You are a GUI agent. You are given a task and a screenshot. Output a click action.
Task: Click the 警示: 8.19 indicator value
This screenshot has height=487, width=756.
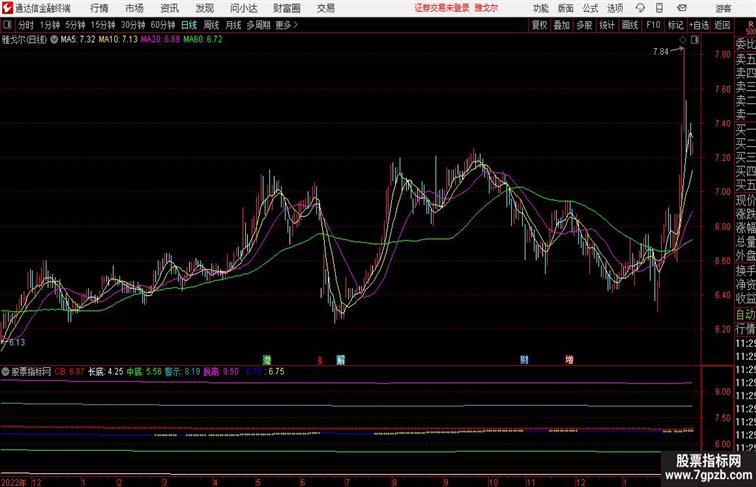pyautogui.click(x=182, y=372)
